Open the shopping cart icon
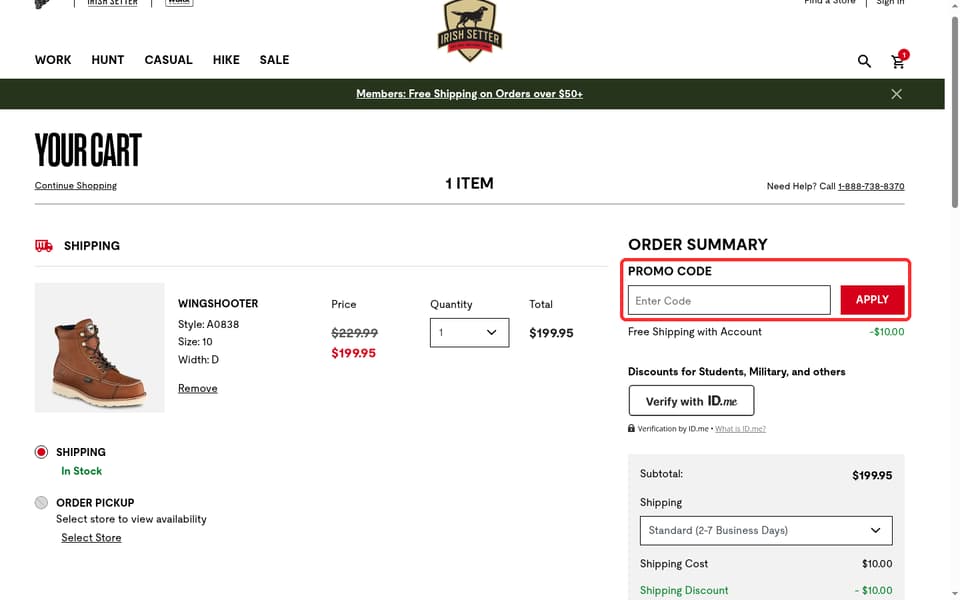The height and width of the screenshot is (600, 960). point(898,61)
